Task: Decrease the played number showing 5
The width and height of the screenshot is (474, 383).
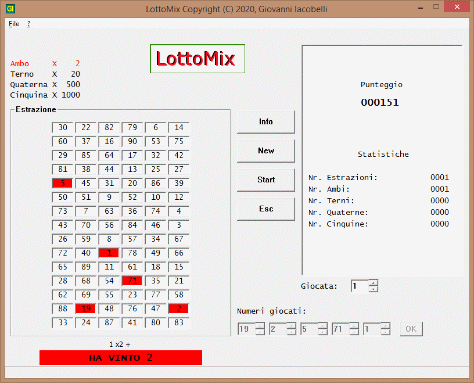Action: tap(323, 332)
